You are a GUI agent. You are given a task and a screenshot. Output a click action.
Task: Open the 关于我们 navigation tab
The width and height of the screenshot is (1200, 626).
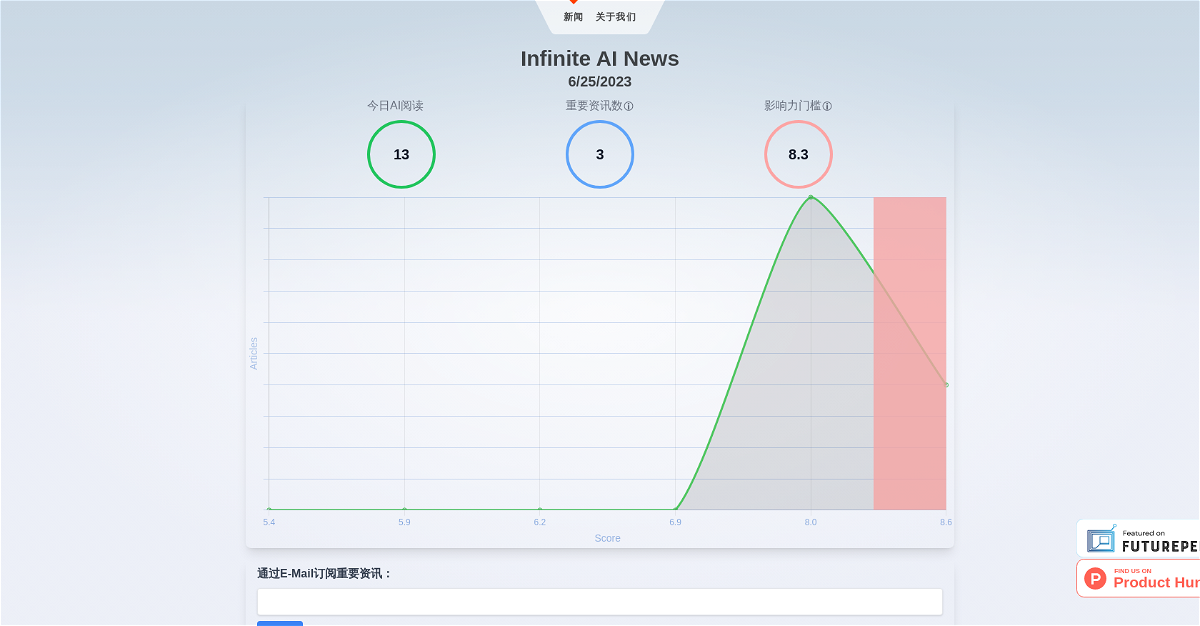tap(616, 17)
